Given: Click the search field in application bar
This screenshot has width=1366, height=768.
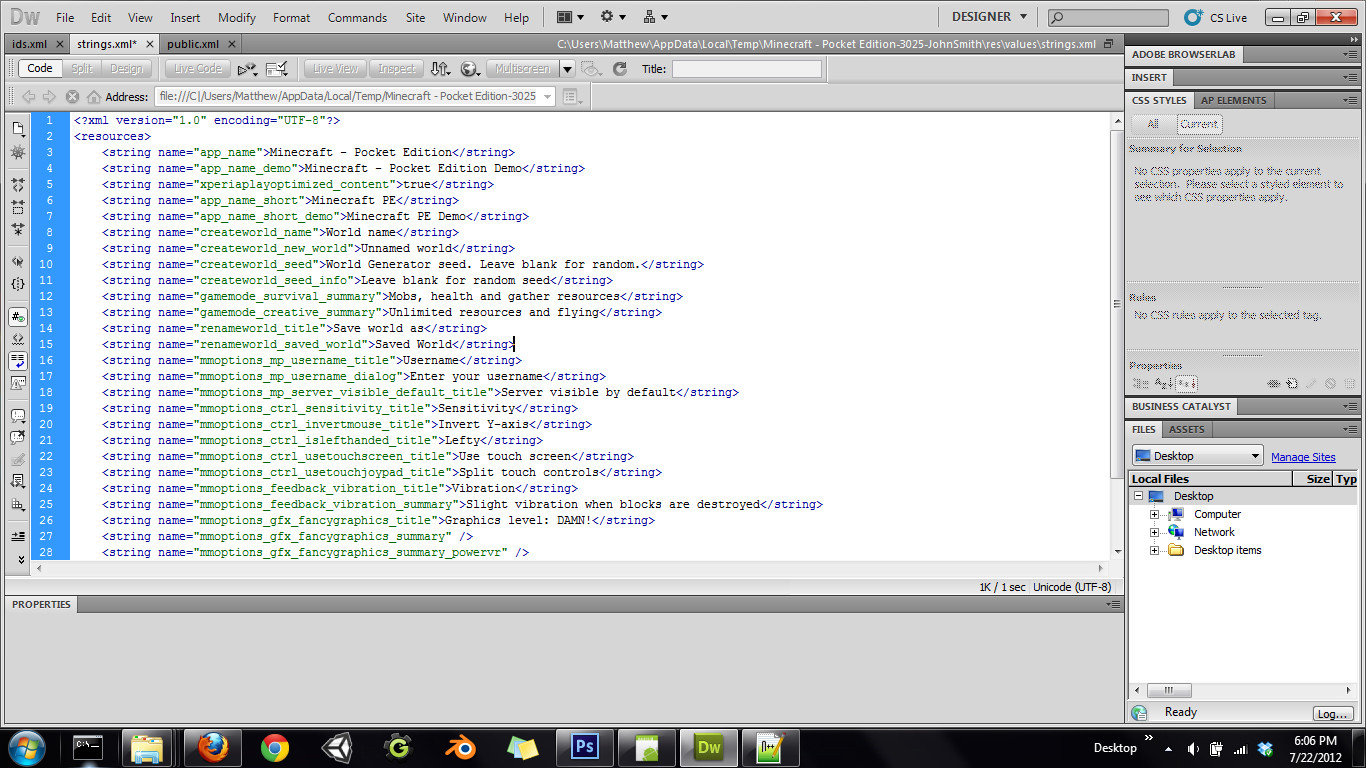Looking at the screenshot, I should (1108, 18).
